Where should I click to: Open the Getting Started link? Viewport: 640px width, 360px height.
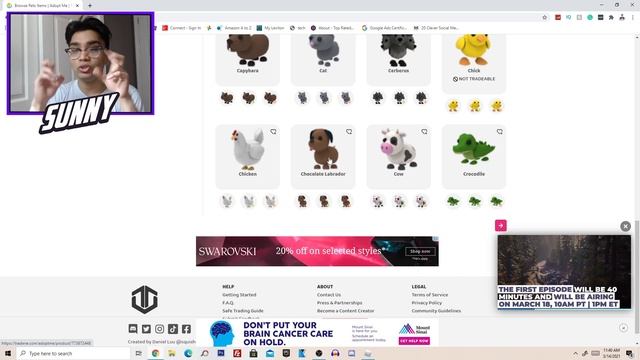(239, 295)
